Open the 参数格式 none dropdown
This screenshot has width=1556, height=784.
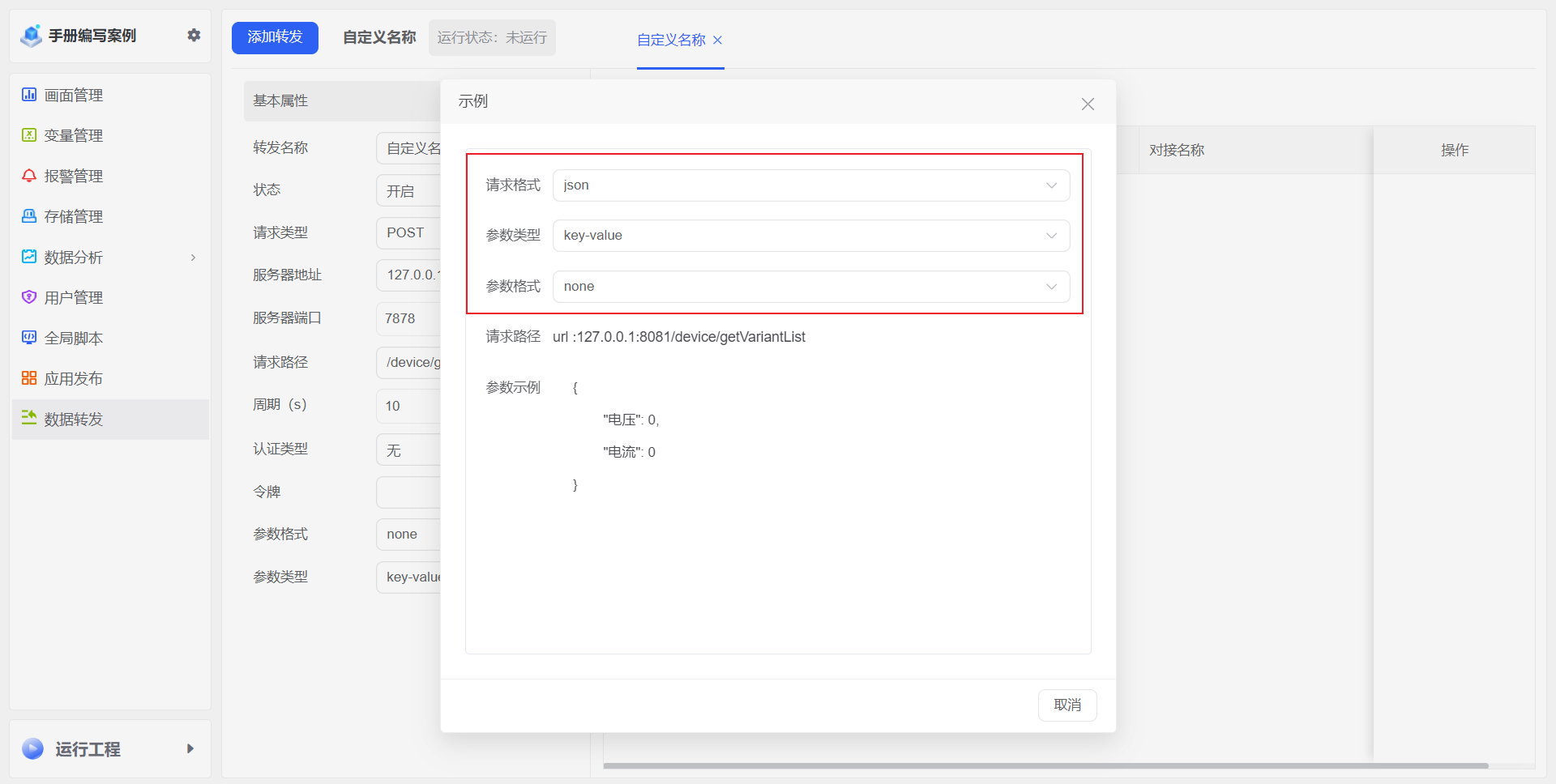pos(810,287)
